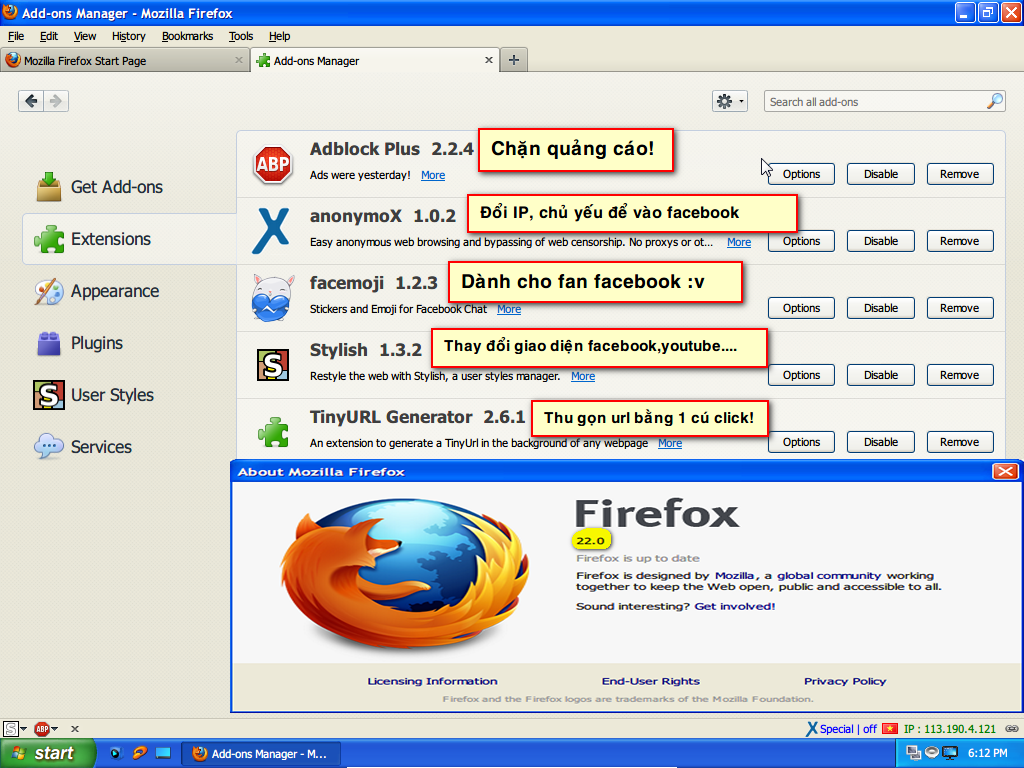Click the Stylish S extension icon
Image resolution: width=1024 pixels, height=768 pixels.
pyautogui.click(x=273, y=365)
